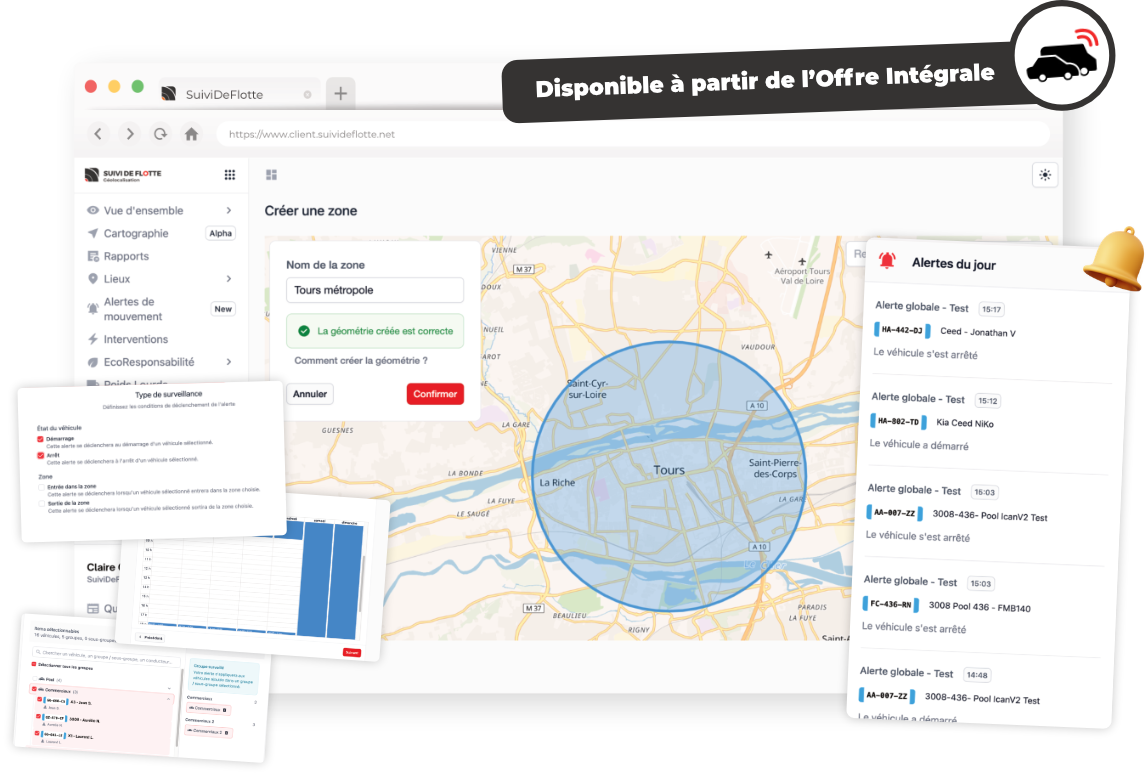Open Lieux in sidebar
The height and width of the screenshot is (776, 1146).
point(117,278)
